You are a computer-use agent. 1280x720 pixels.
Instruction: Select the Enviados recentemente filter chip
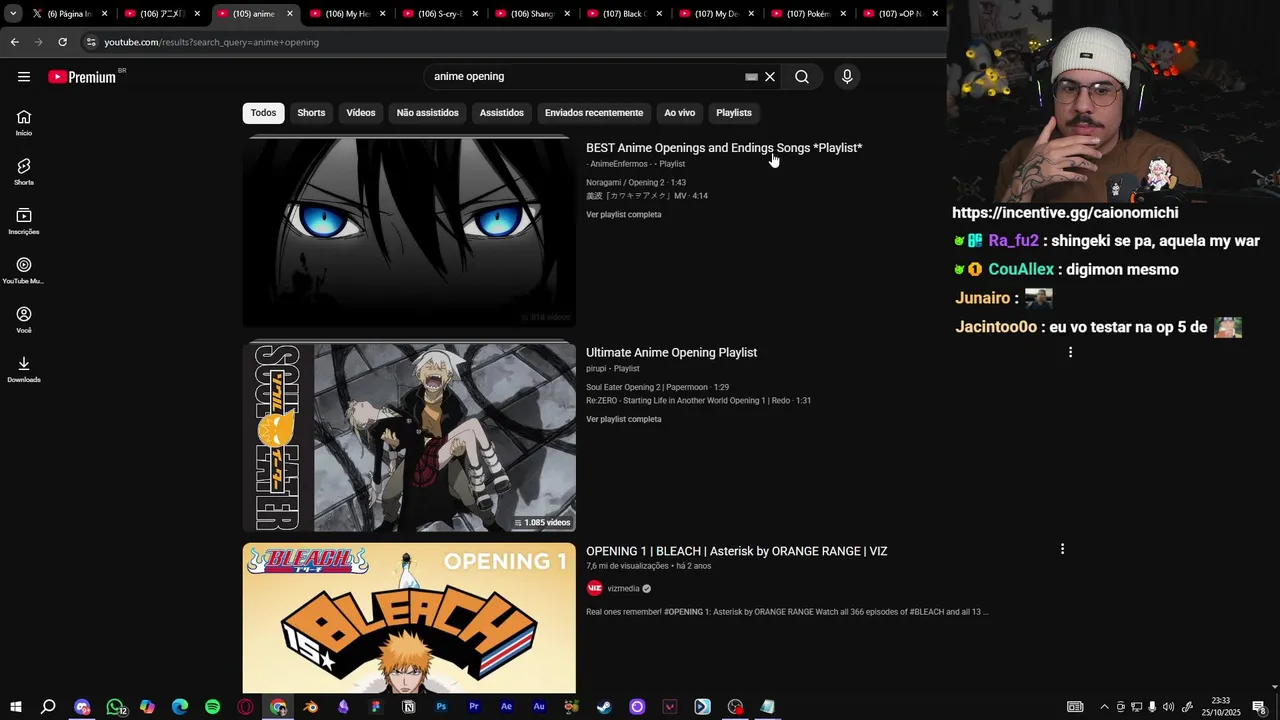pyautogui.click(x=594, y=113)
